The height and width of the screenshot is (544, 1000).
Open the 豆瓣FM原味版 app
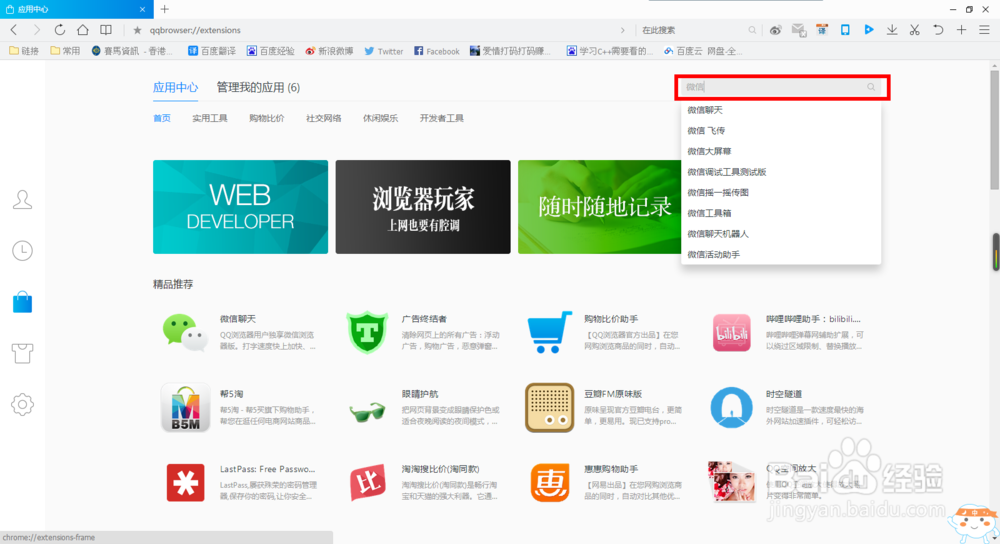tap(604, 408)
